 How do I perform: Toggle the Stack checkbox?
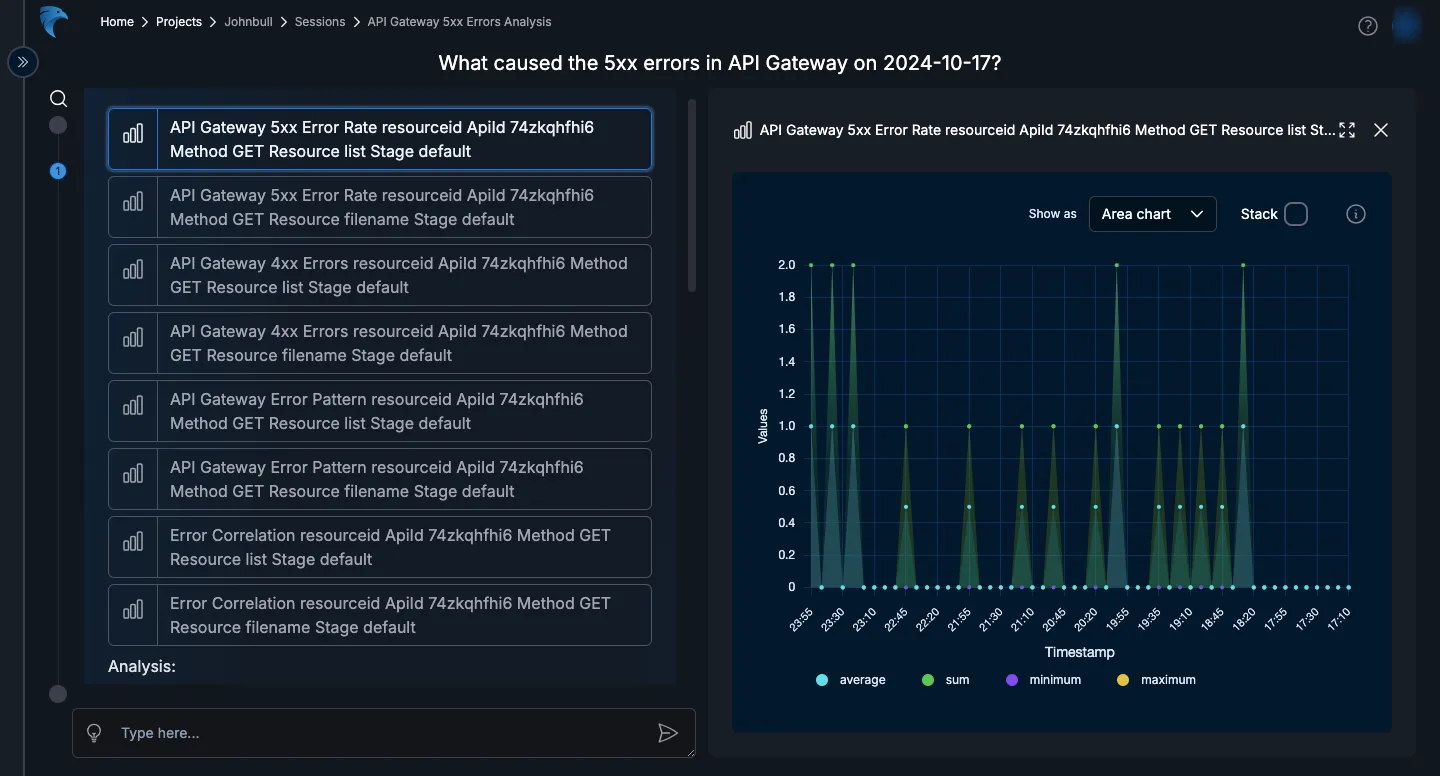1296,214
